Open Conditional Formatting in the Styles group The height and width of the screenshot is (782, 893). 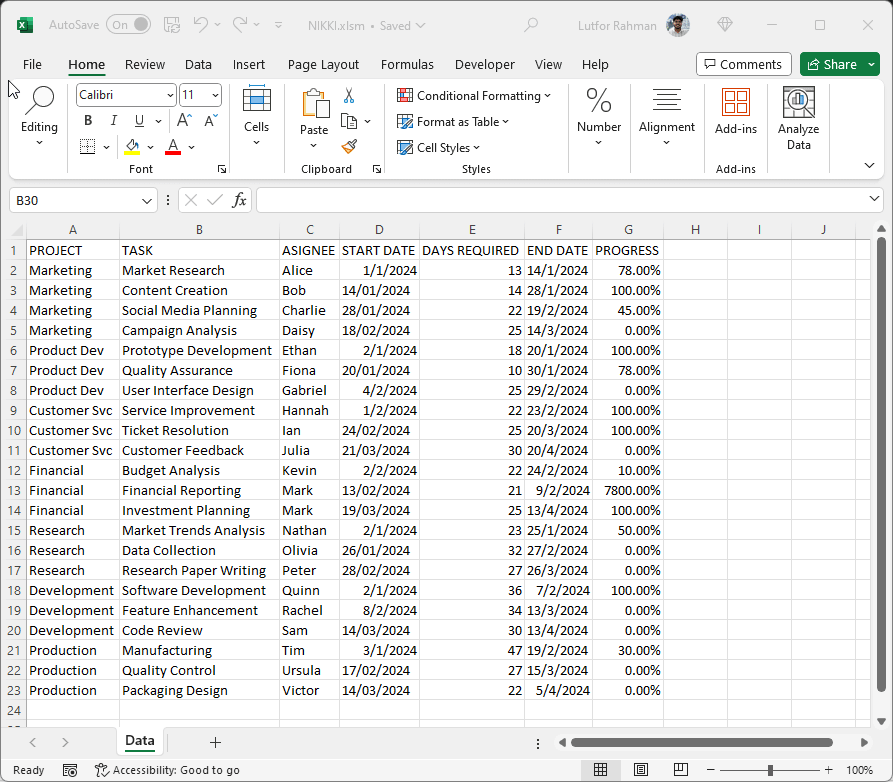474,95
